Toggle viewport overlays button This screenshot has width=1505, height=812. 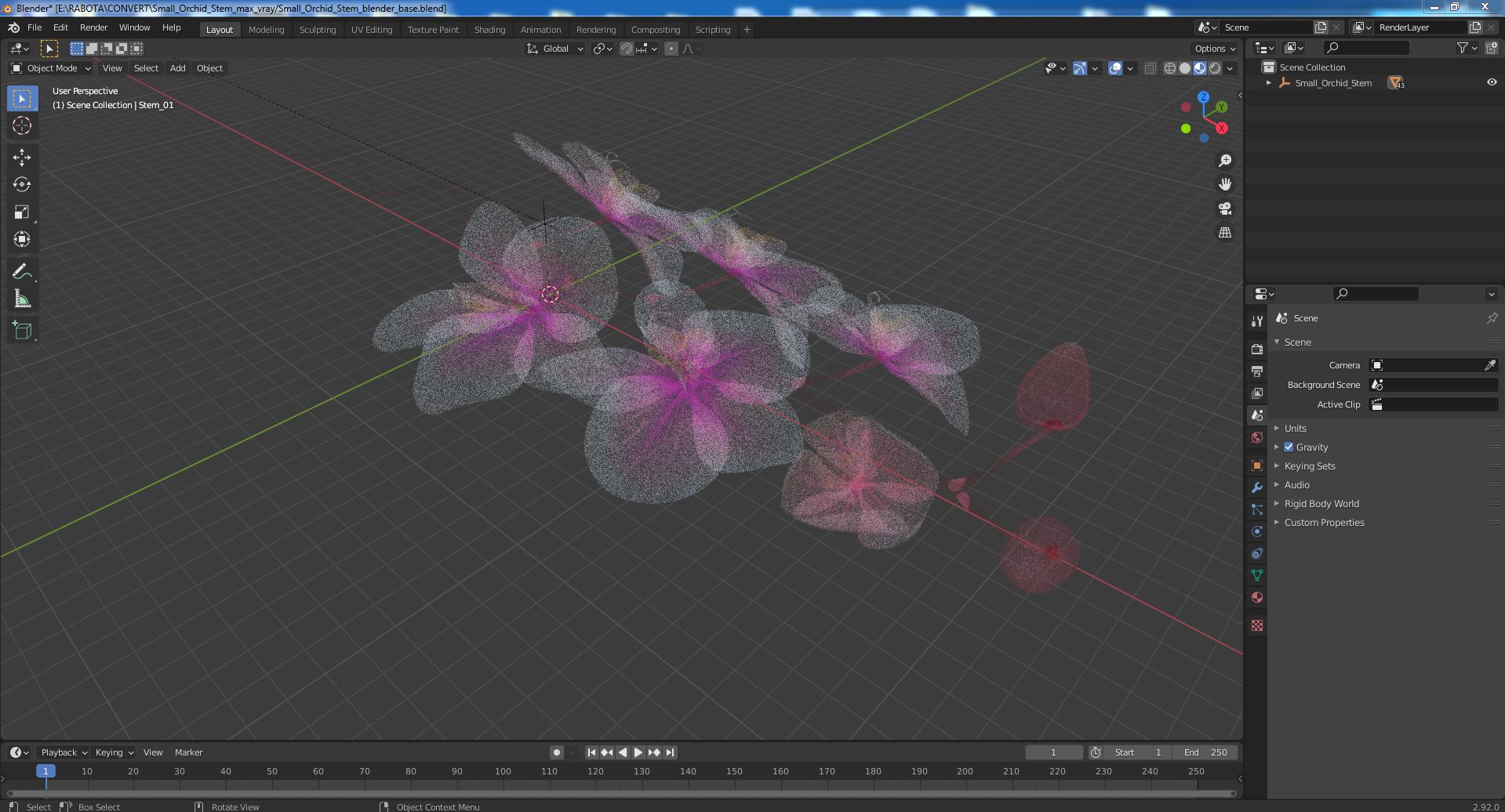point(1115,68)
